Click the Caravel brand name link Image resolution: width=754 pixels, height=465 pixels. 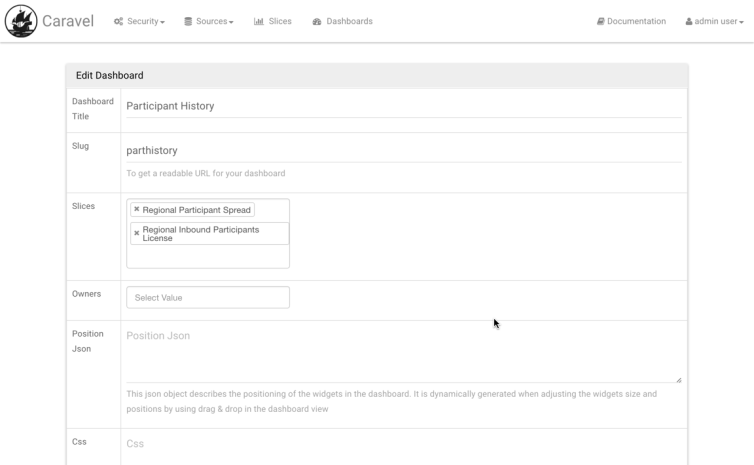[68, 22]
